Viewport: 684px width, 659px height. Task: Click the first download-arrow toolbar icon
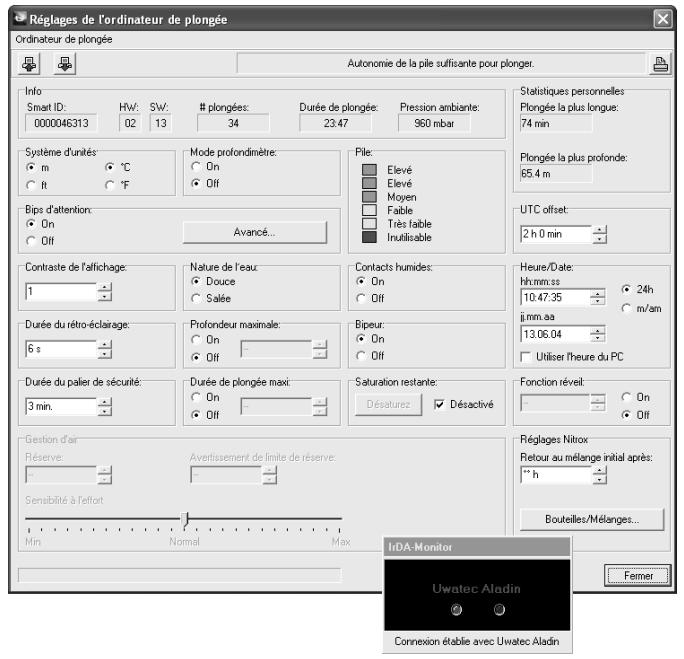pos(29,64)
